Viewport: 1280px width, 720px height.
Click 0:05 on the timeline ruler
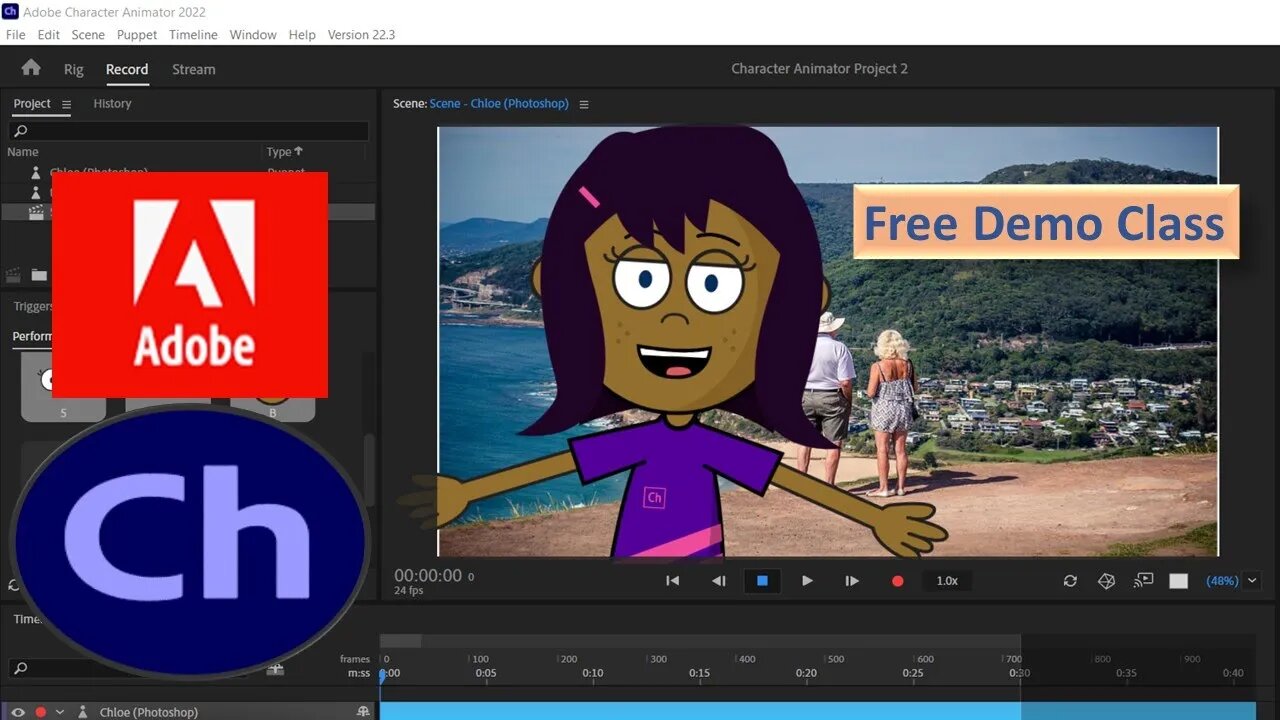pyautogui.click(x=486, y=673)
